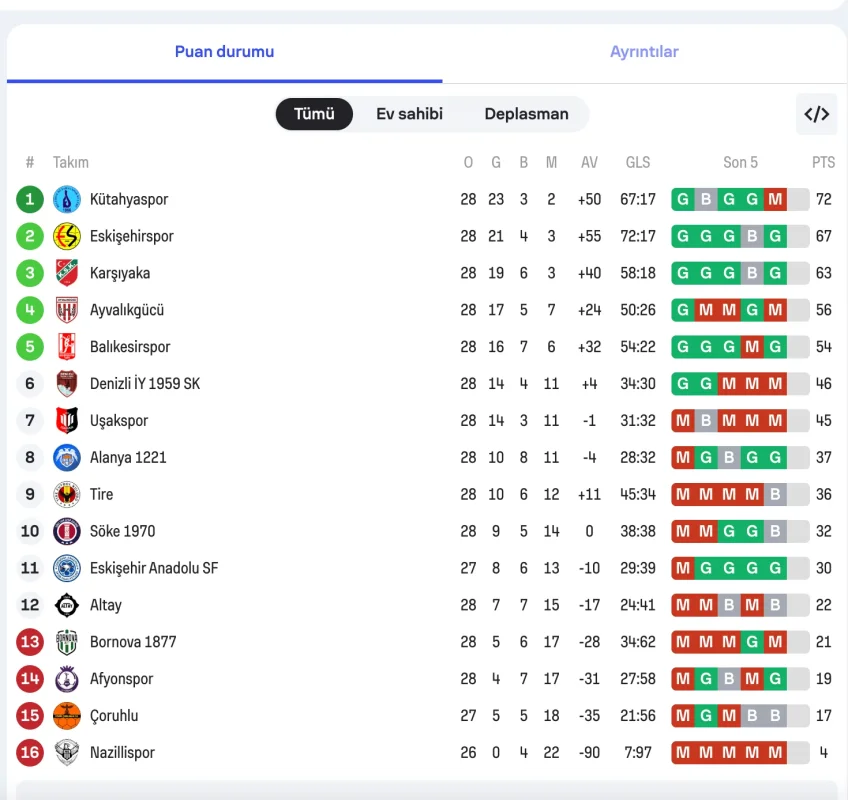This screenshot has height=800, width=848.
Task: Open the Puan durumu tab
Action: click(224, 52)
